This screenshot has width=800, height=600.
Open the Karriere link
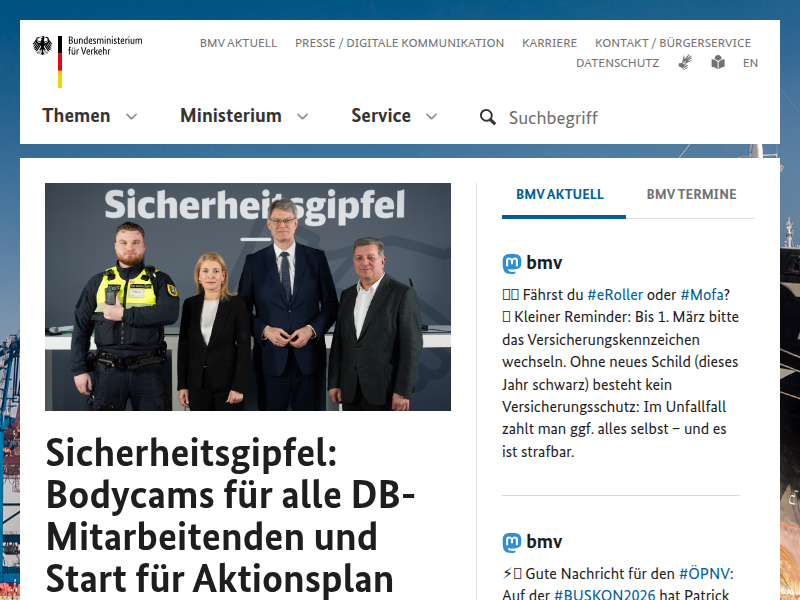coord(549,43)
